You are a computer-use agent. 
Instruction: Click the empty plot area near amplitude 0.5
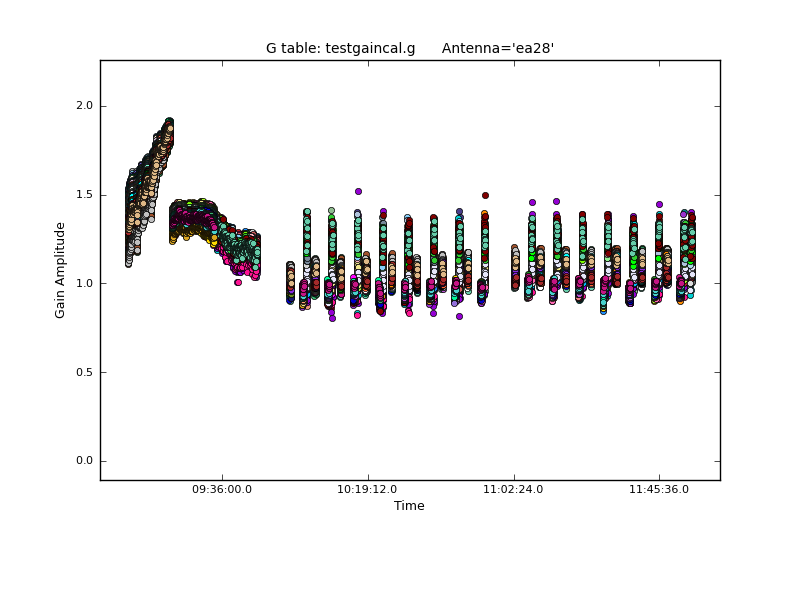coord(400,372)
